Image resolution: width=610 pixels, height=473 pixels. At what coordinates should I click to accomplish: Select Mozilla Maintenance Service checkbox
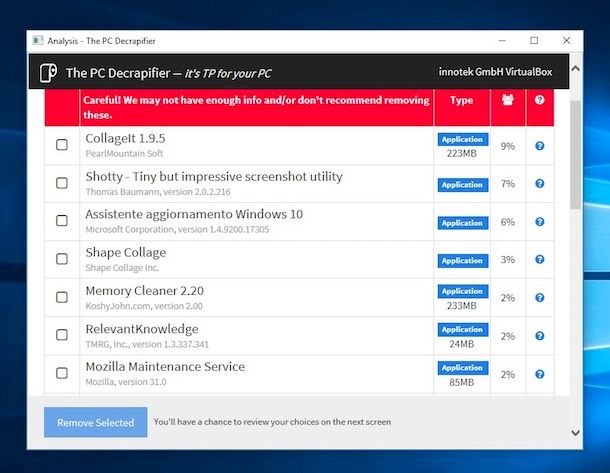coord(62,373)
